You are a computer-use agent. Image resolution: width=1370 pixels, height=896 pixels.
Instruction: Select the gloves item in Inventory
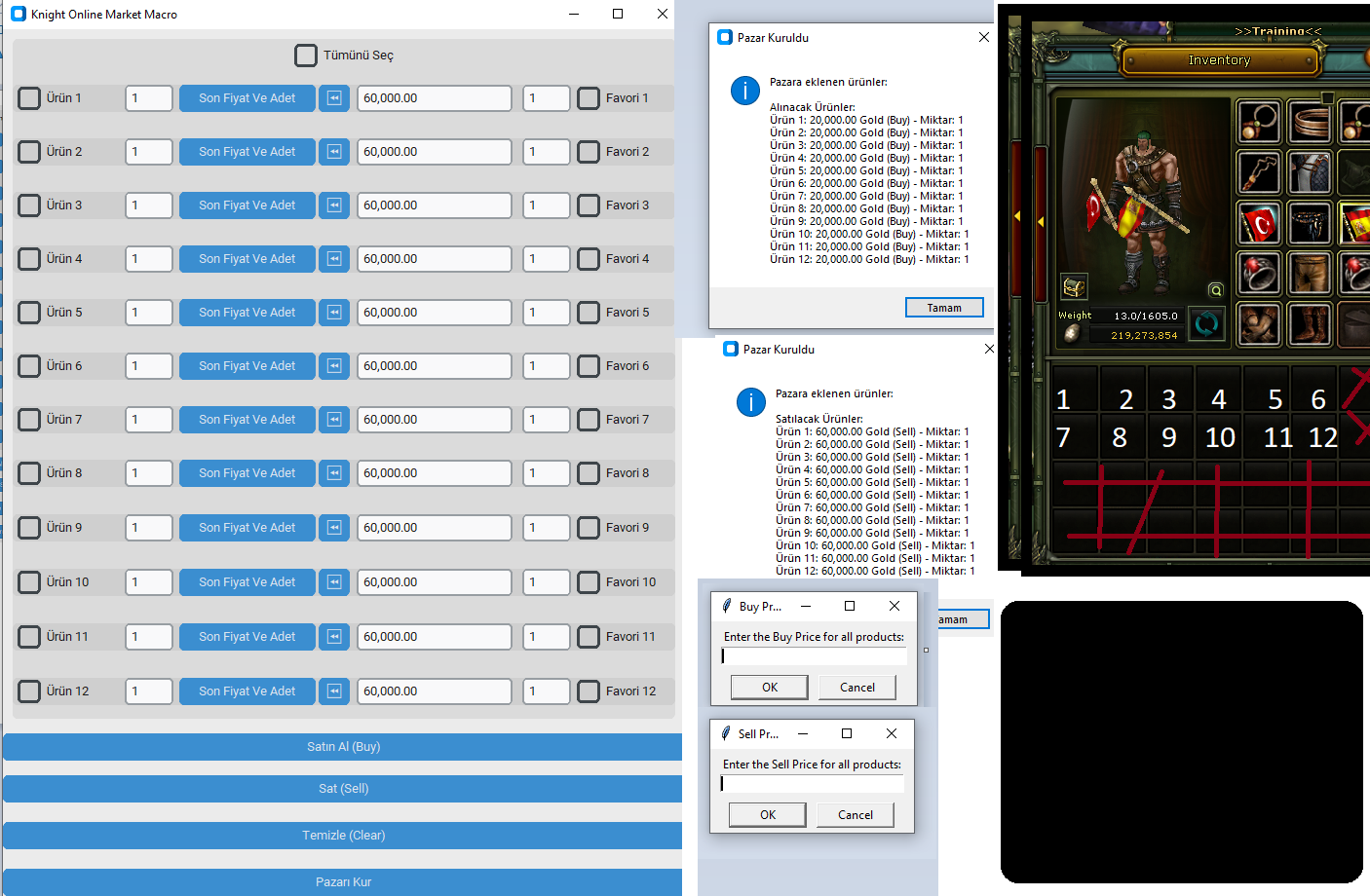tap(1259, 324)
